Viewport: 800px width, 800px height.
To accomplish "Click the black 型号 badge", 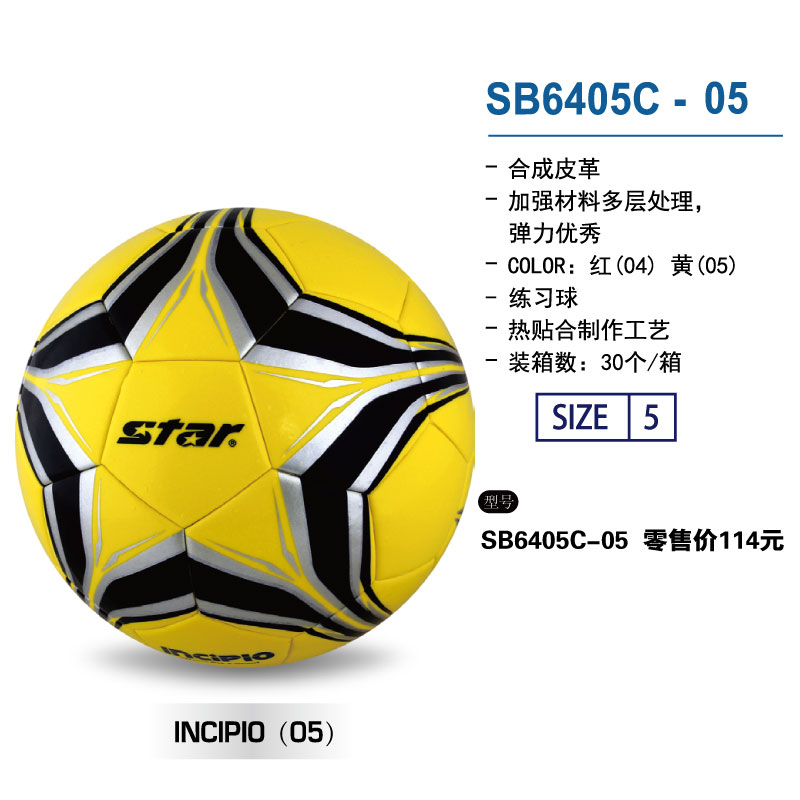I will [x=498, y=502].
